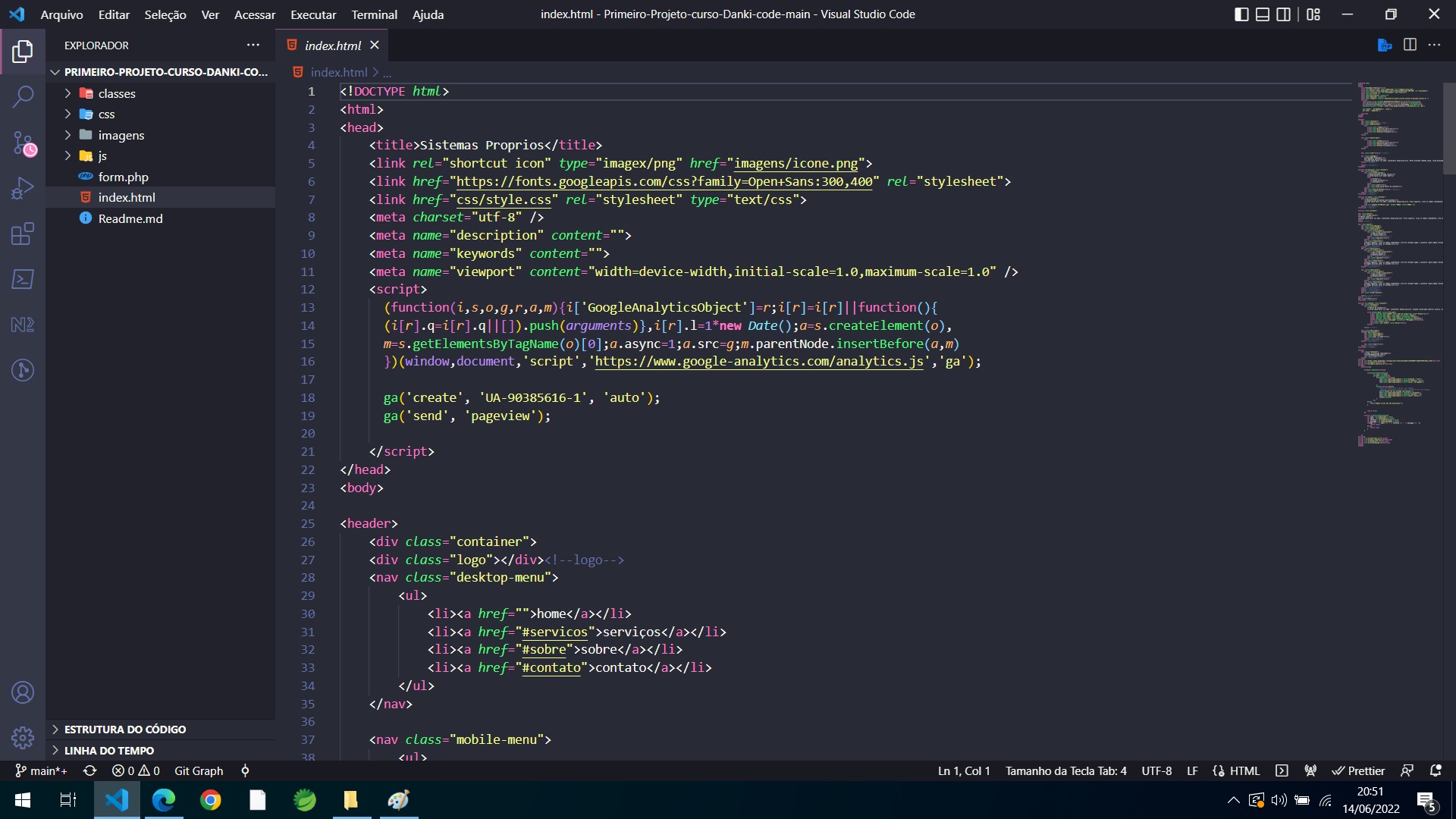Image resolution: width=1456 pixels, height=819 pixels.
Task: Open the Manage settings gear icon
Action: click(23, 738)
